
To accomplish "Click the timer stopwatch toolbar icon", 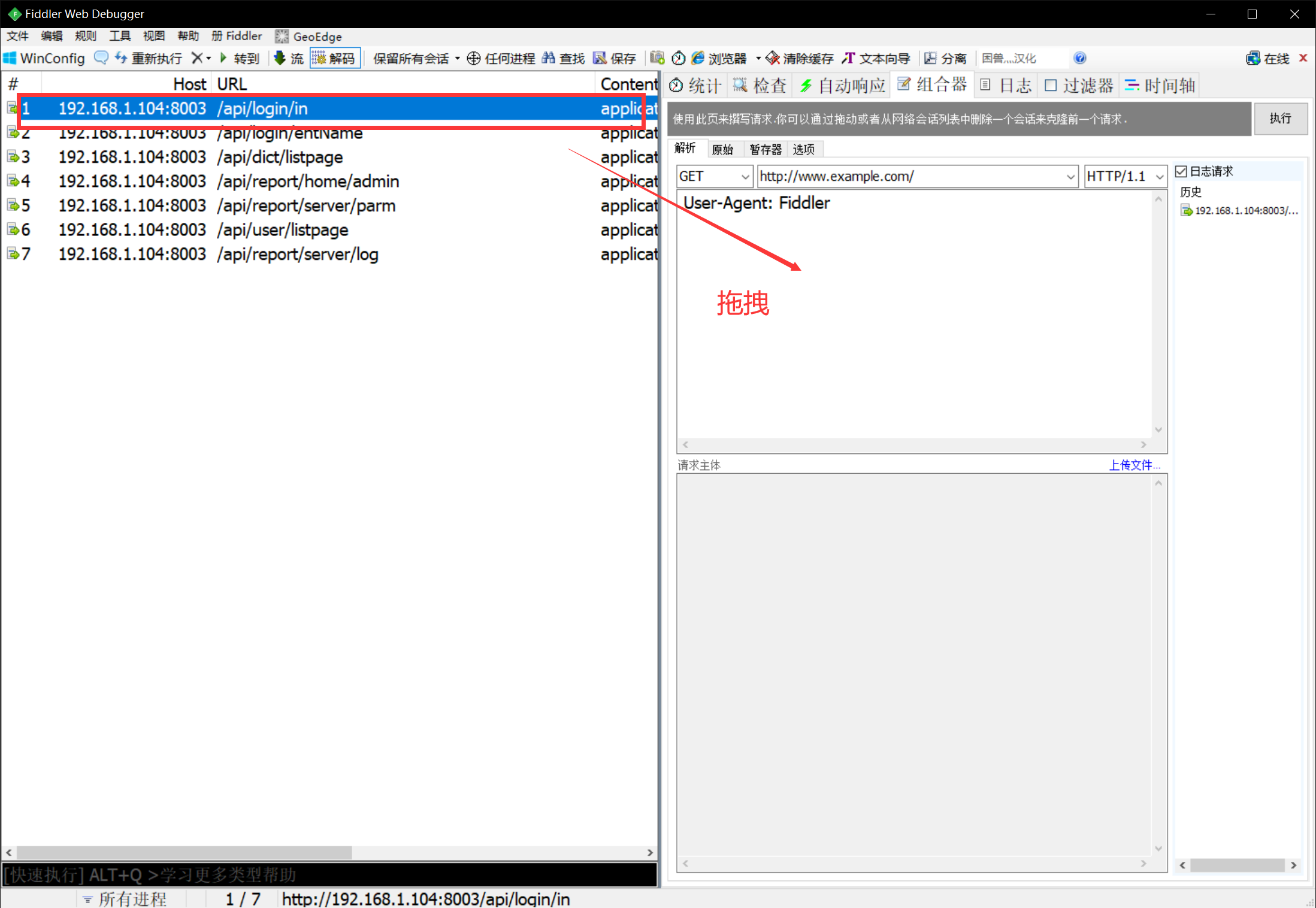I will tap(678, 58).
